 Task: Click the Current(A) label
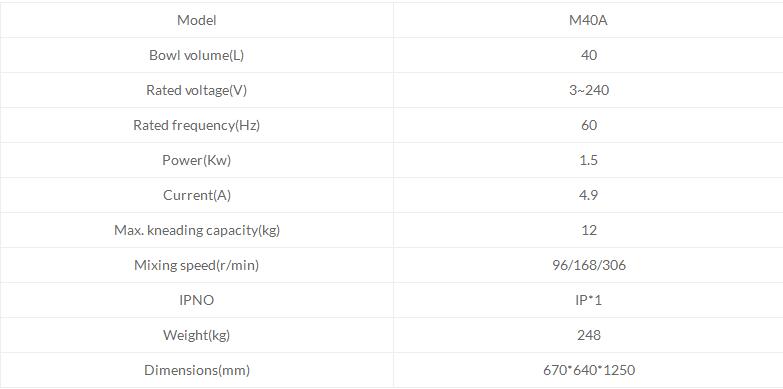tap(197, 195)
